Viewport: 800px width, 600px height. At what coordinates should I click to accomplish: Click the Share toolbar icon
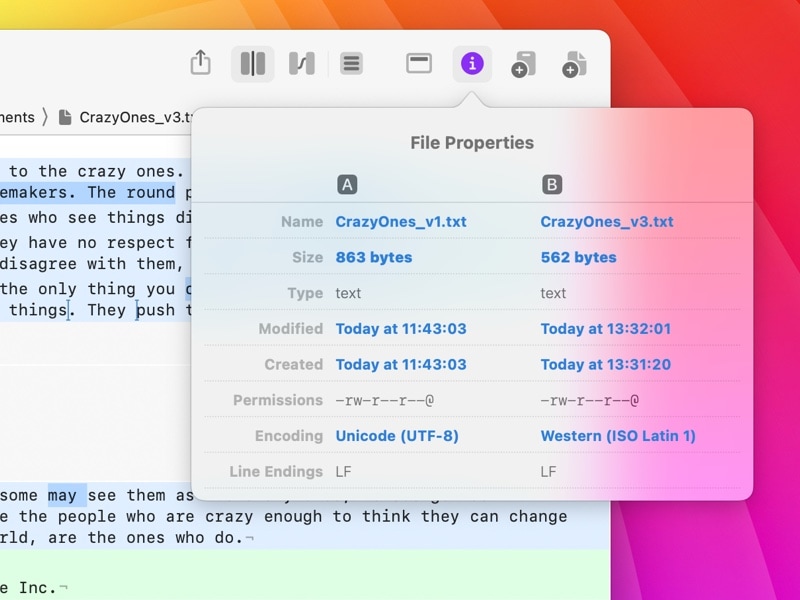[x=201, y=63]
